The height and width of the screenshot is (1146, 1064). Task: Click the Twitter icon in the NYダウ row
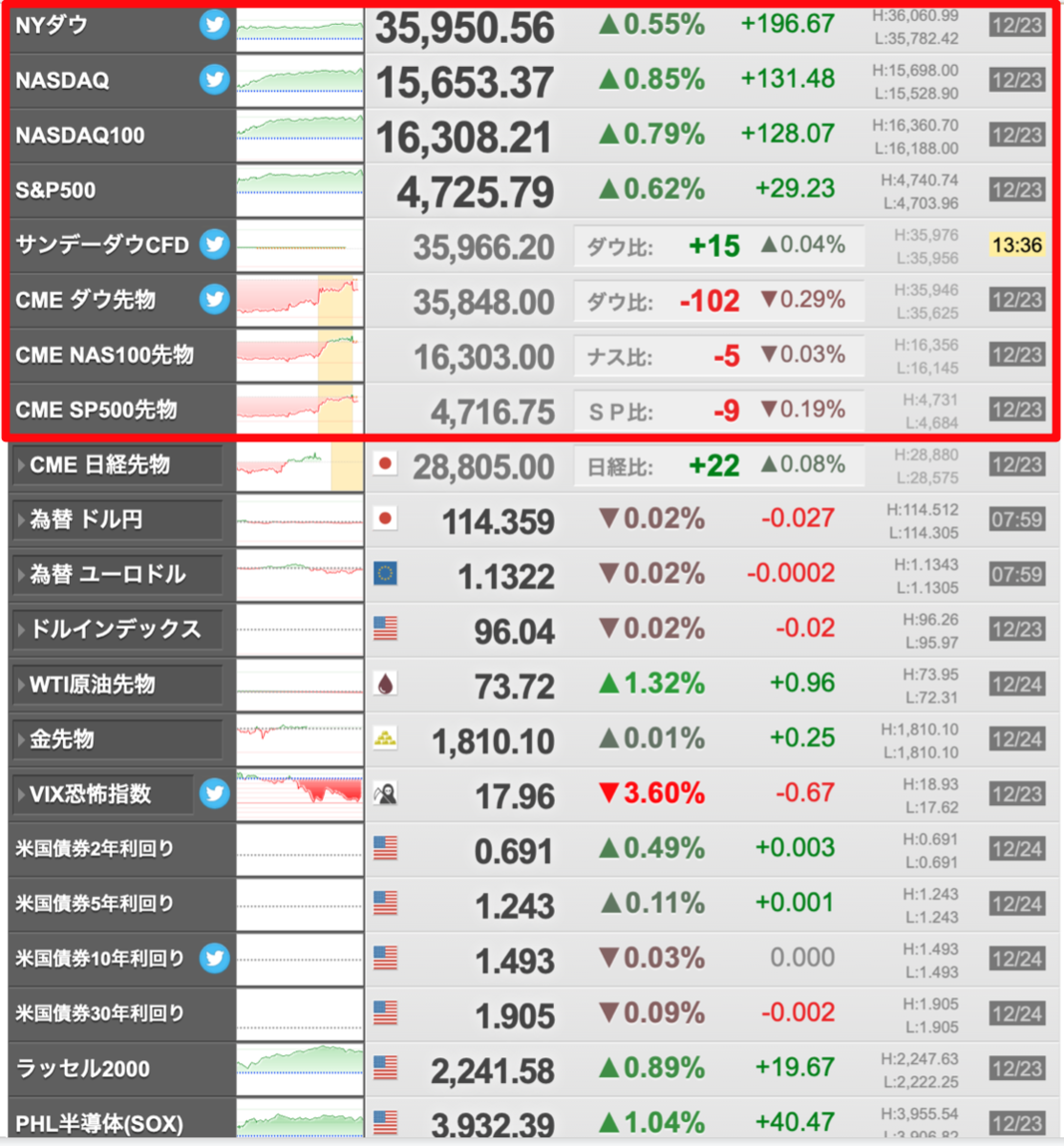coord(215,25)
